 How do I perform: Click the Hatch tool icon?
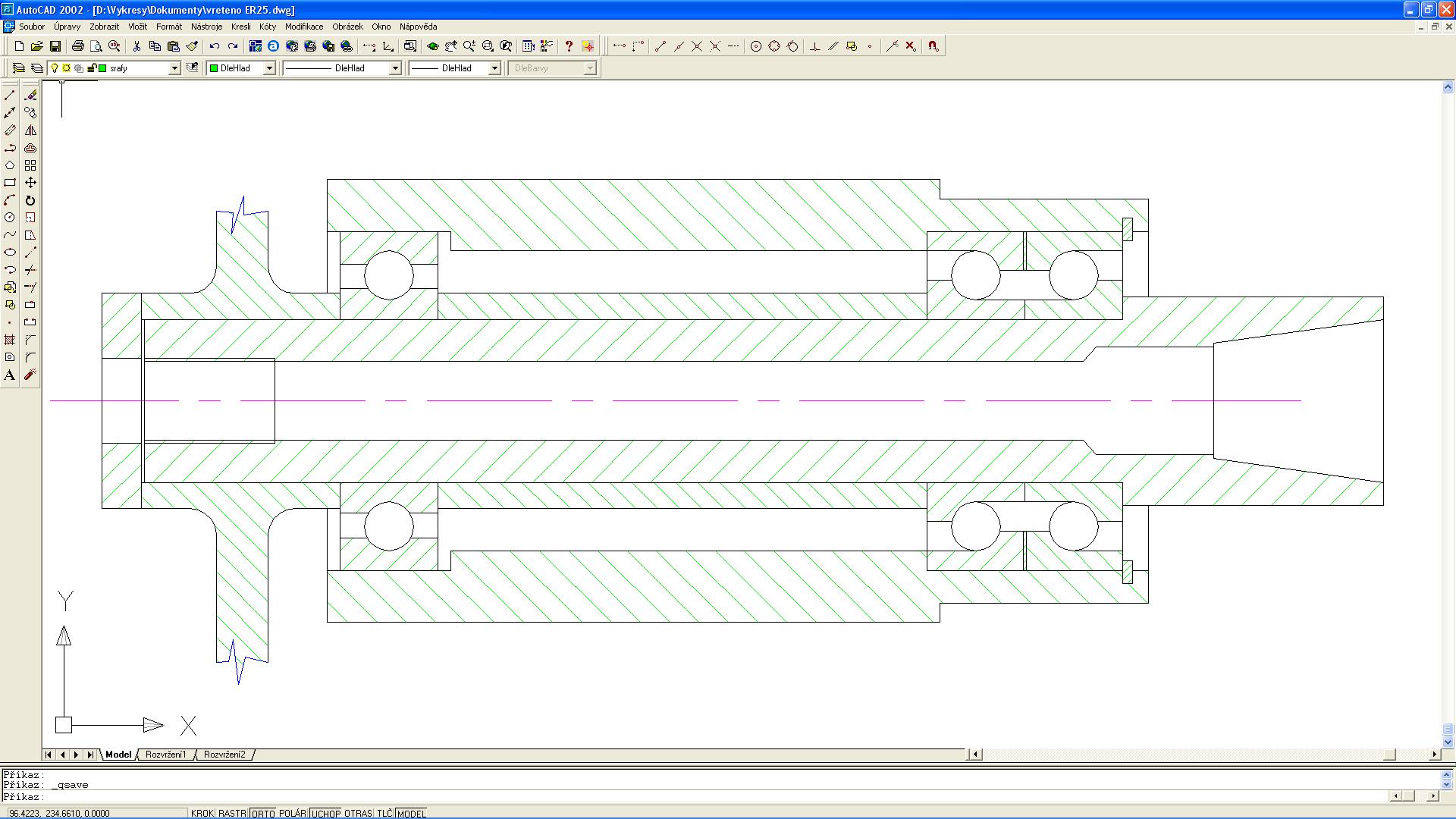[10, 340]
